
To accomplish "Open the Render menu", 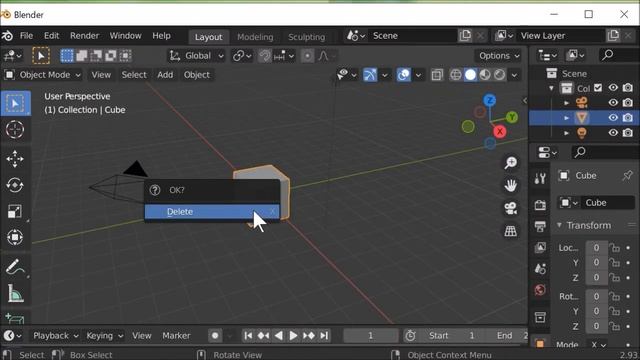I will click(x=84, y=36).
